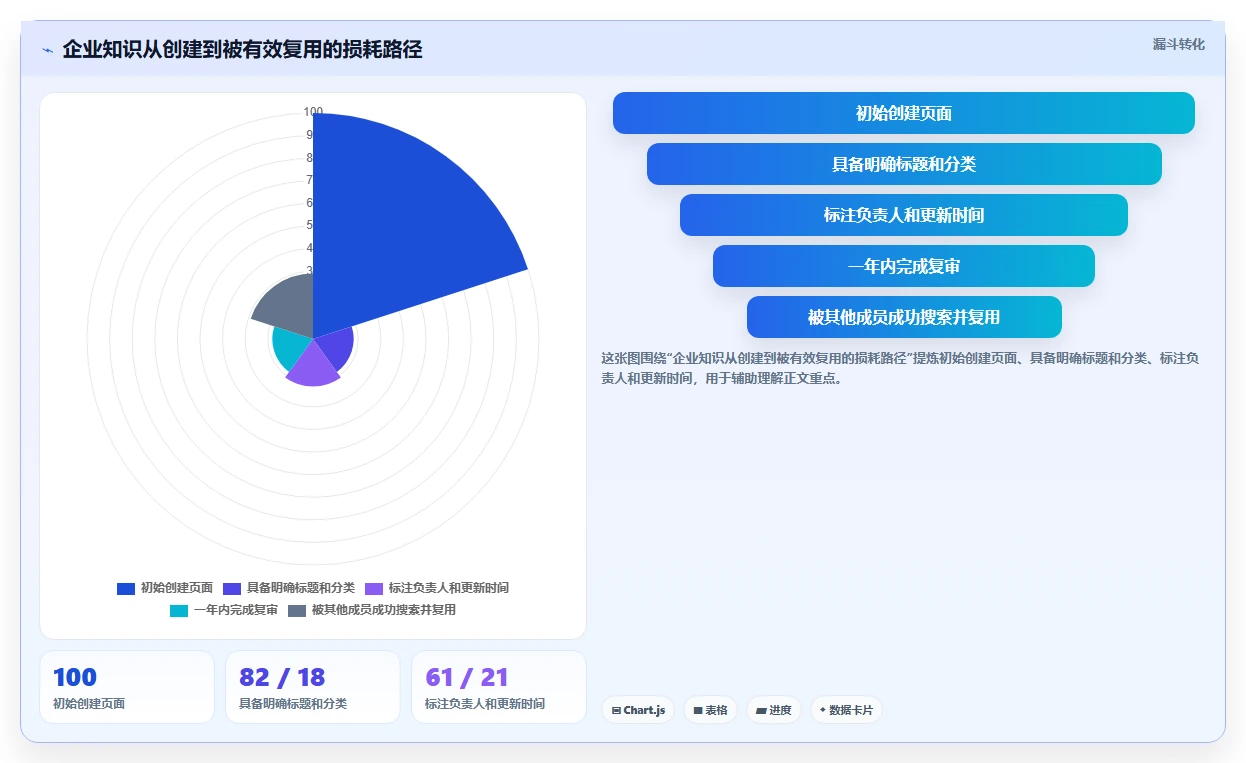This screenshot has width=1246, height=763.
Task: Click the icon inside 表格 tag
Action: pos(698,711)
